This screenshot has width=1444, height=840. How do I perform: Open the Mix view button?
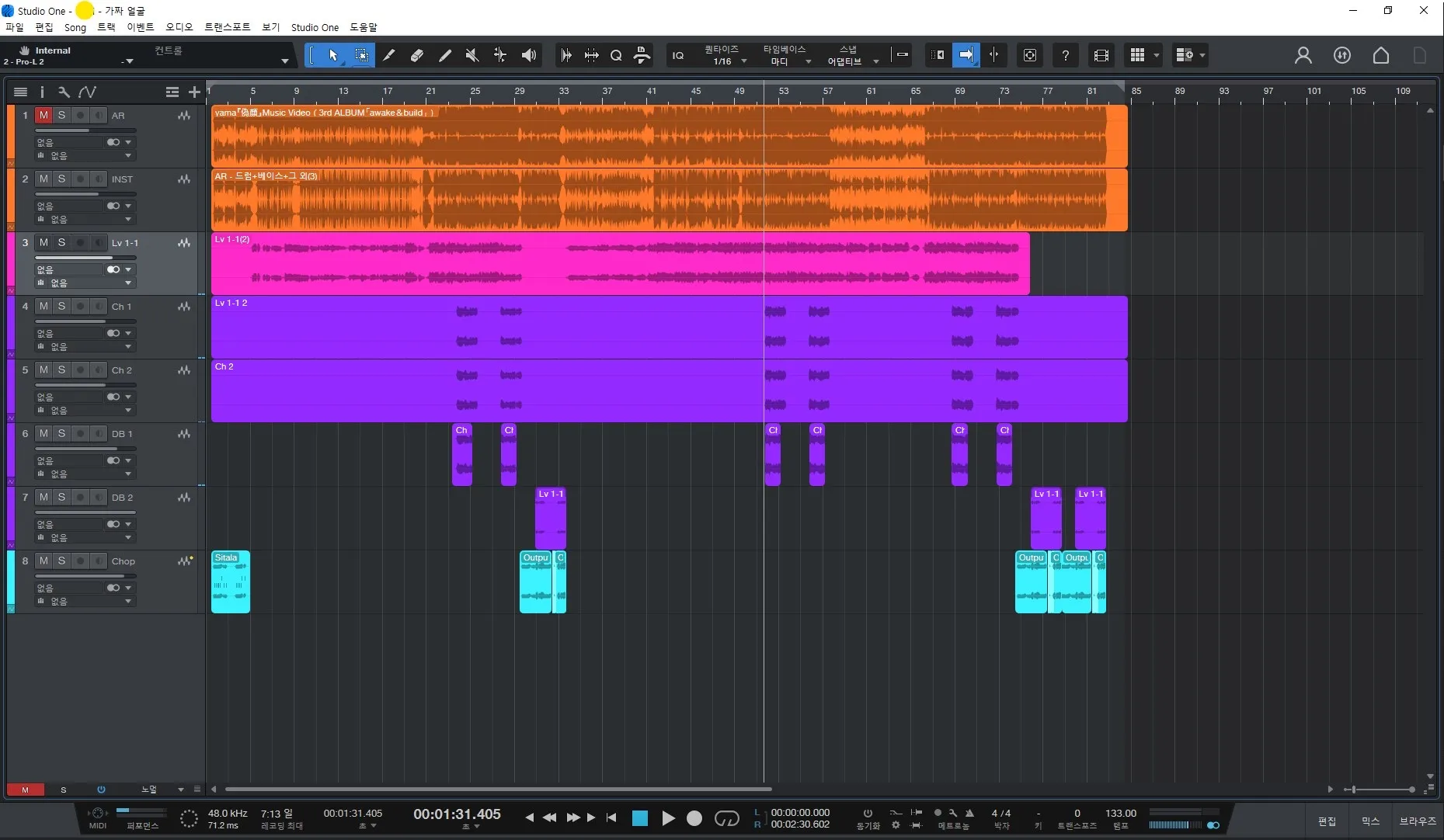[1370, 821]
